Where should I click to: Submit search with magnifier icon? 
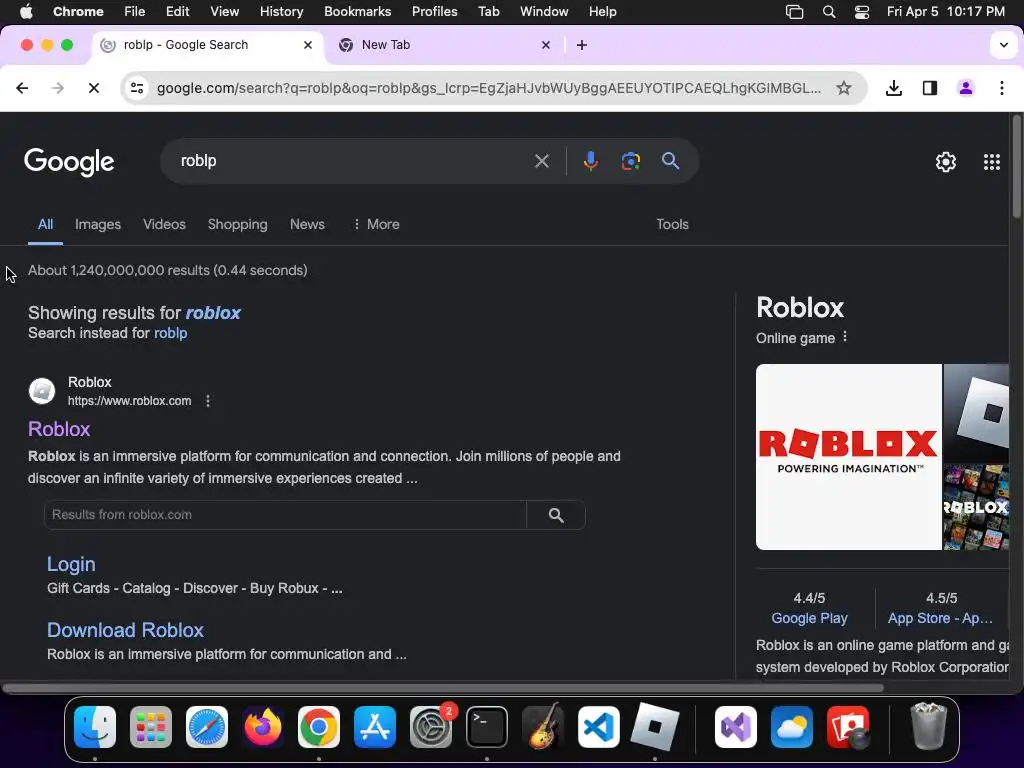pyautogui.click(x=670, y=161)
